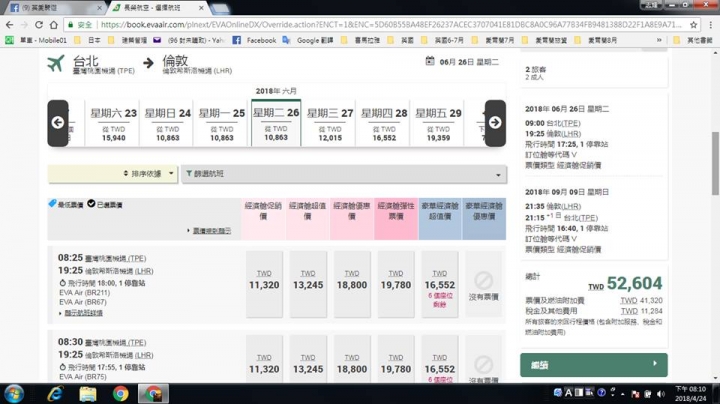Expand flight details for 08:25 flight
This screenshot has width=720, height=404.
83,313
